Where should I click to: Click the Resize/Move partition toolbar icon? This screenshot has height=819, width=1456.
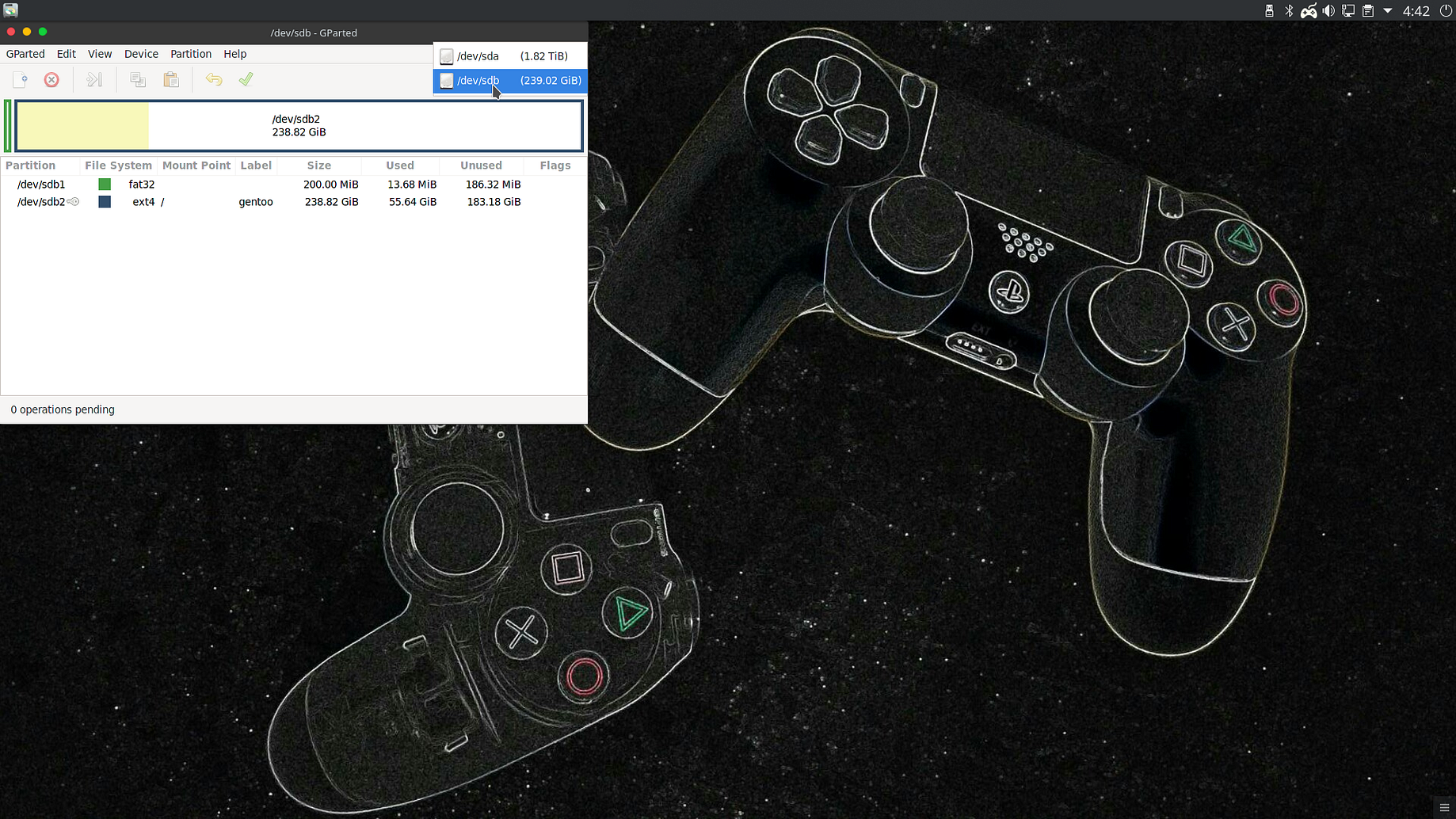(94, 79)
